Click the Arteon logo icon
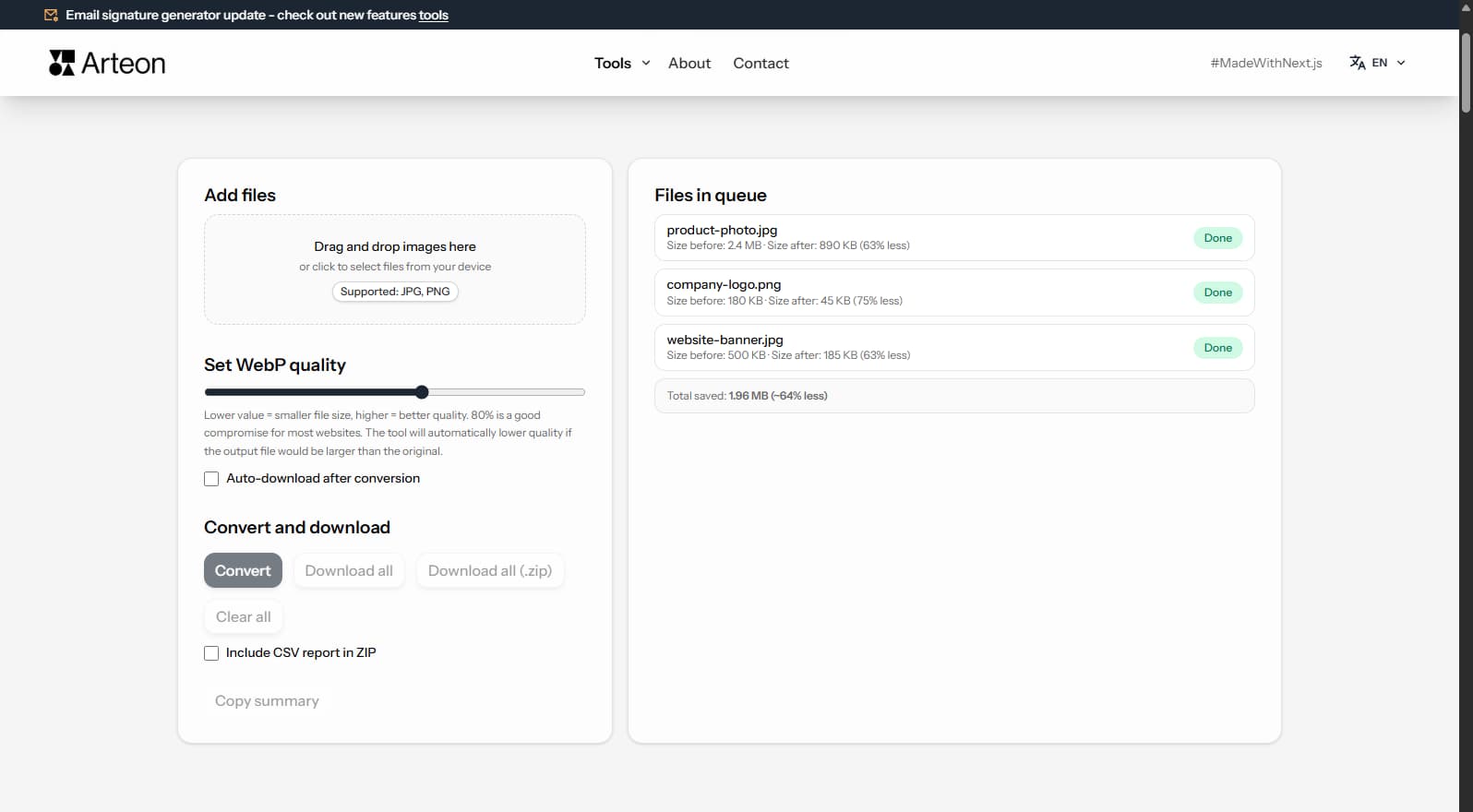The image size is (1473, 812). click(x=62, y=63)
